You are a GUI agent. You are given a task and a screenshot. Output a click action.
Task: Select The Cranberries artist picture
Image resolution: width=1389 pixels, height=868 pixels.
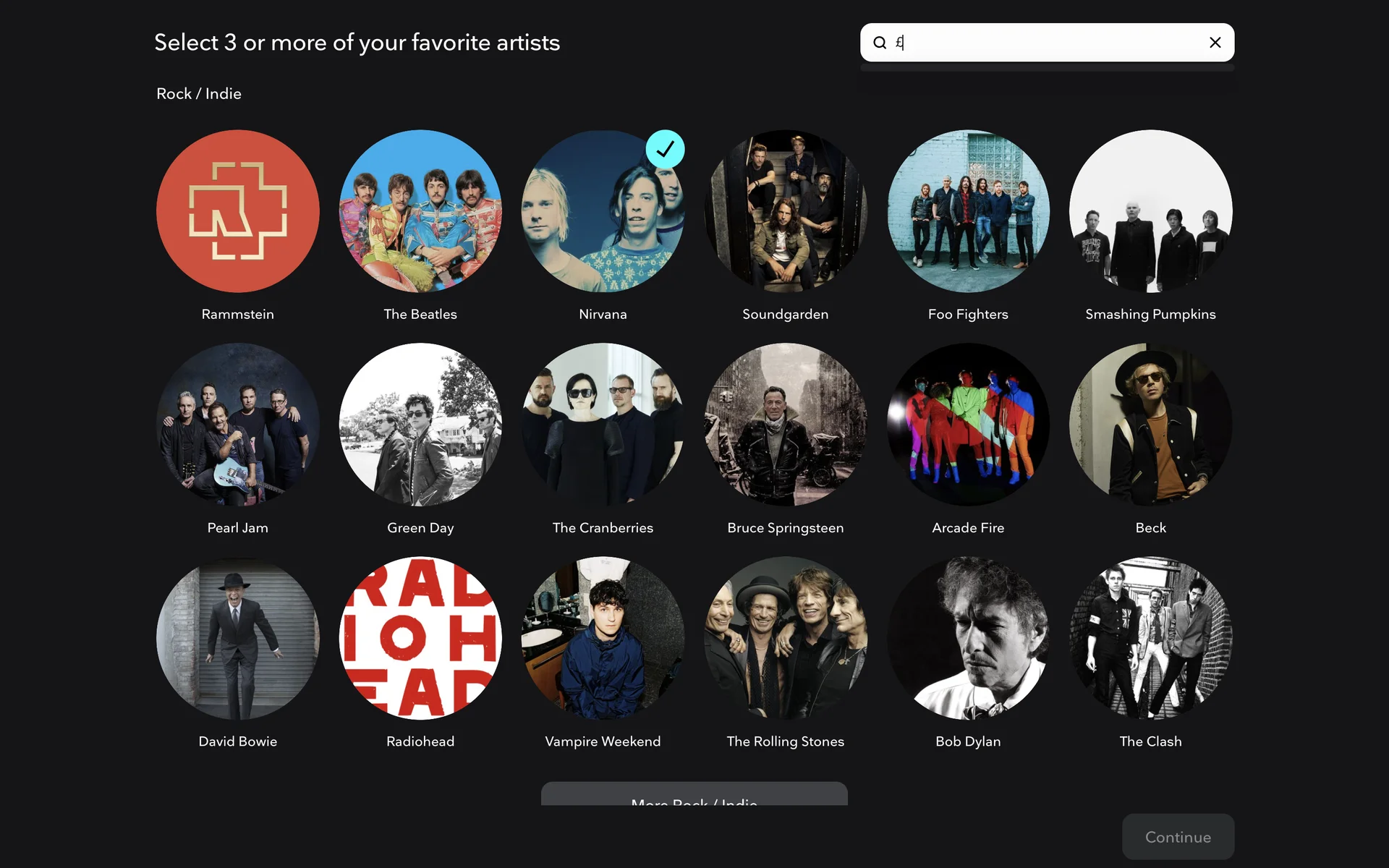[x=603, y=425]
